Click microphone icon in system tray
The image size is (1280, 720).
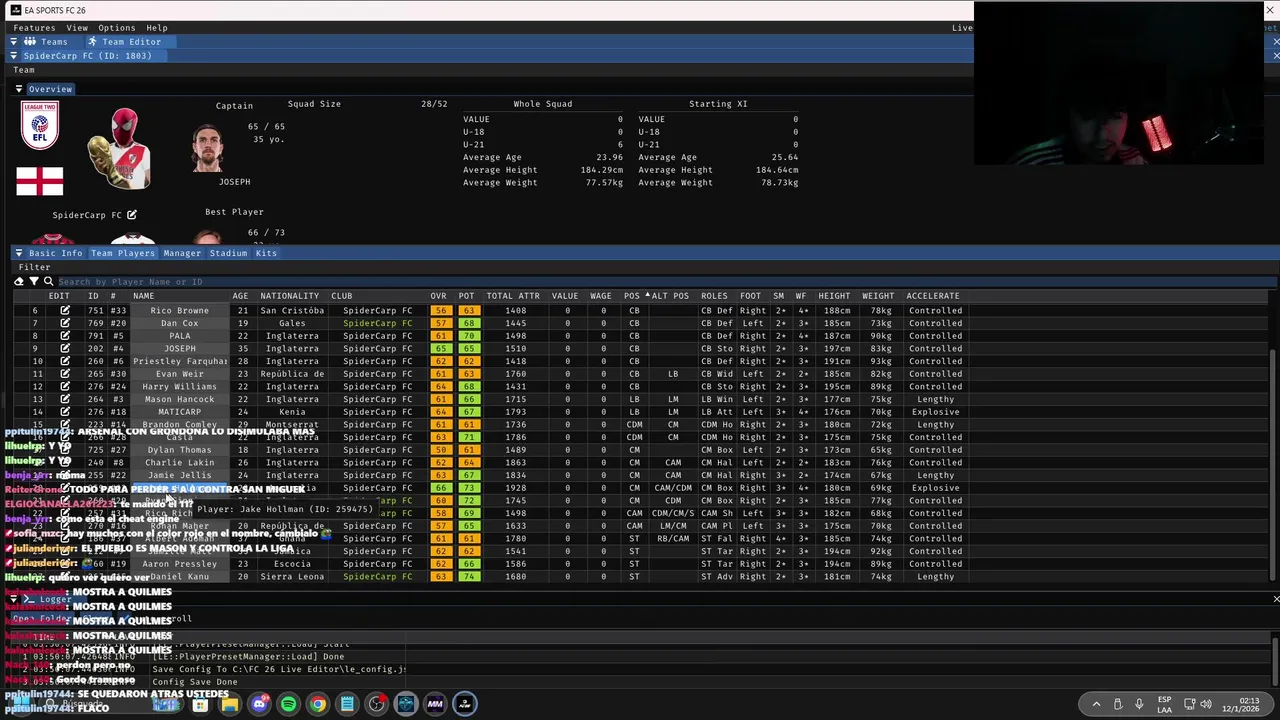coord(1139,704)
